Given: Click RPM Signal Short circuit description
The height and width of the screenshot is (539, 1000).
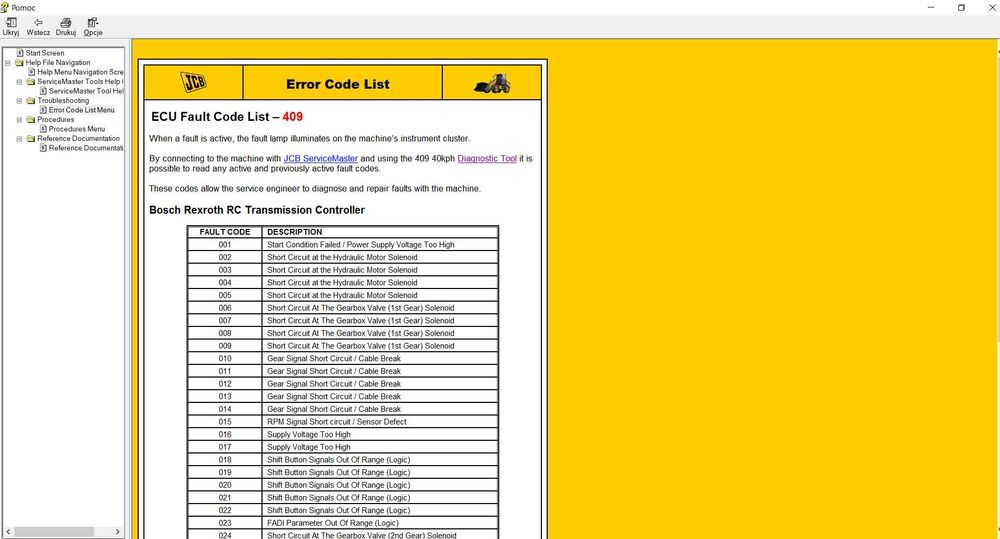Looking at the screenshot, I should pyautogui.click(x=380, y=422).
